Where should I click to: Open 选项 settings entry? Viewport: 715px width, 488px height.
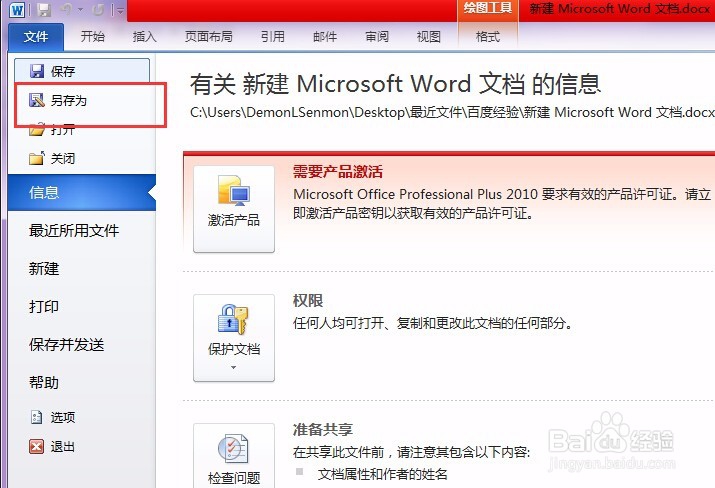pyautogui.click(x=62, y=417)
